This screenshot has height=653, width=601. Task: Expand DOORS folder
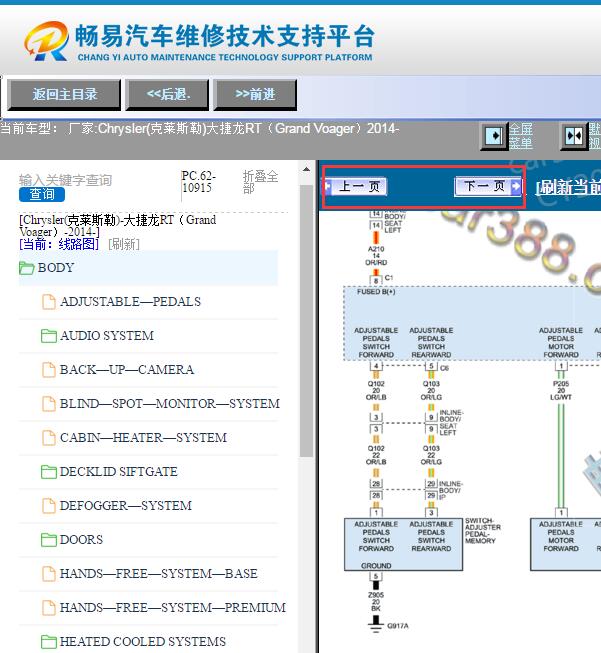click(x=81, y=539)
